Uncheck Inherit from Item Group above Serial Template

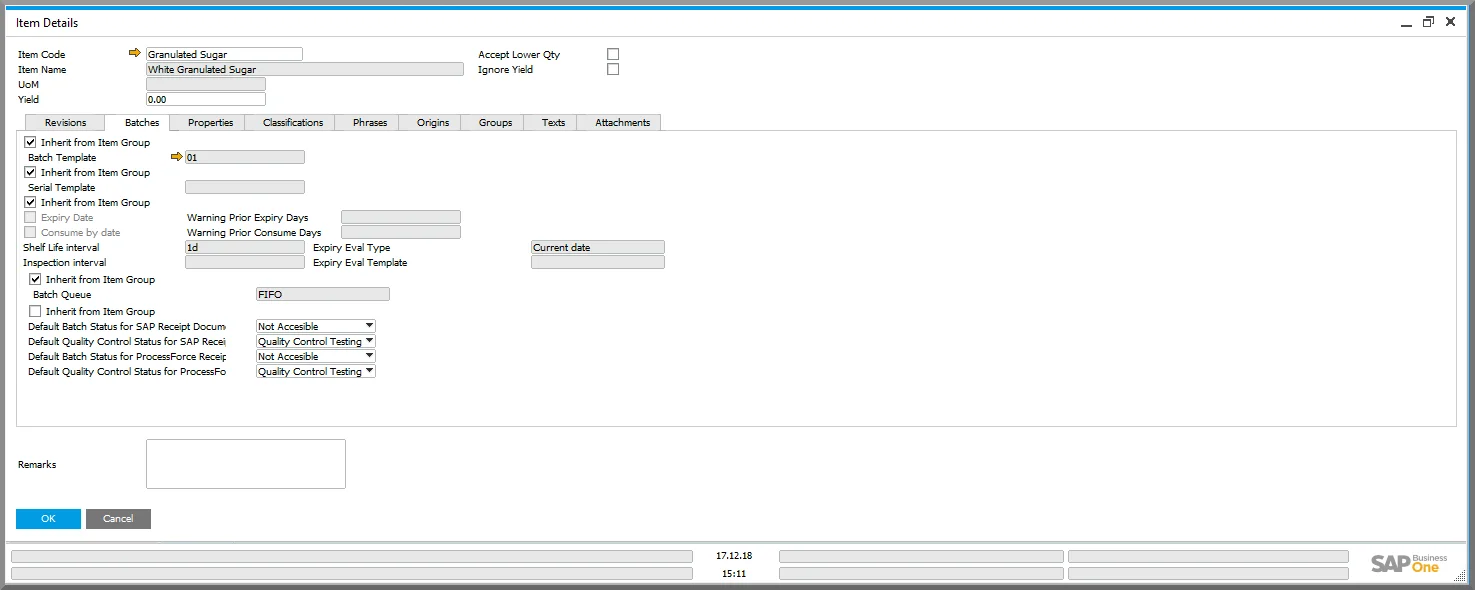[31, 172]
